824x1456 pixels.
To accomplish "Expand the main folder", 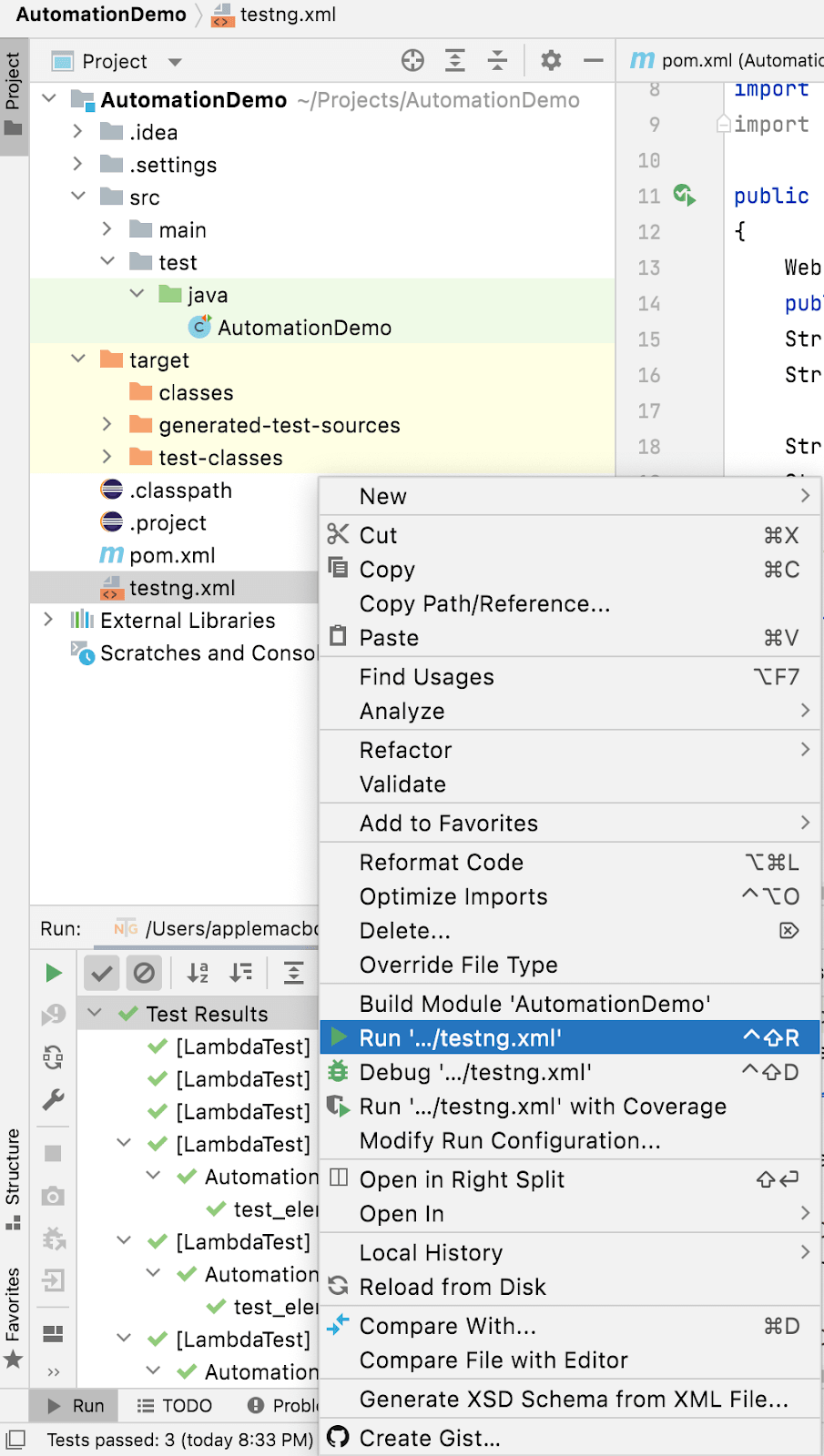I will click(x=107, y=229).
